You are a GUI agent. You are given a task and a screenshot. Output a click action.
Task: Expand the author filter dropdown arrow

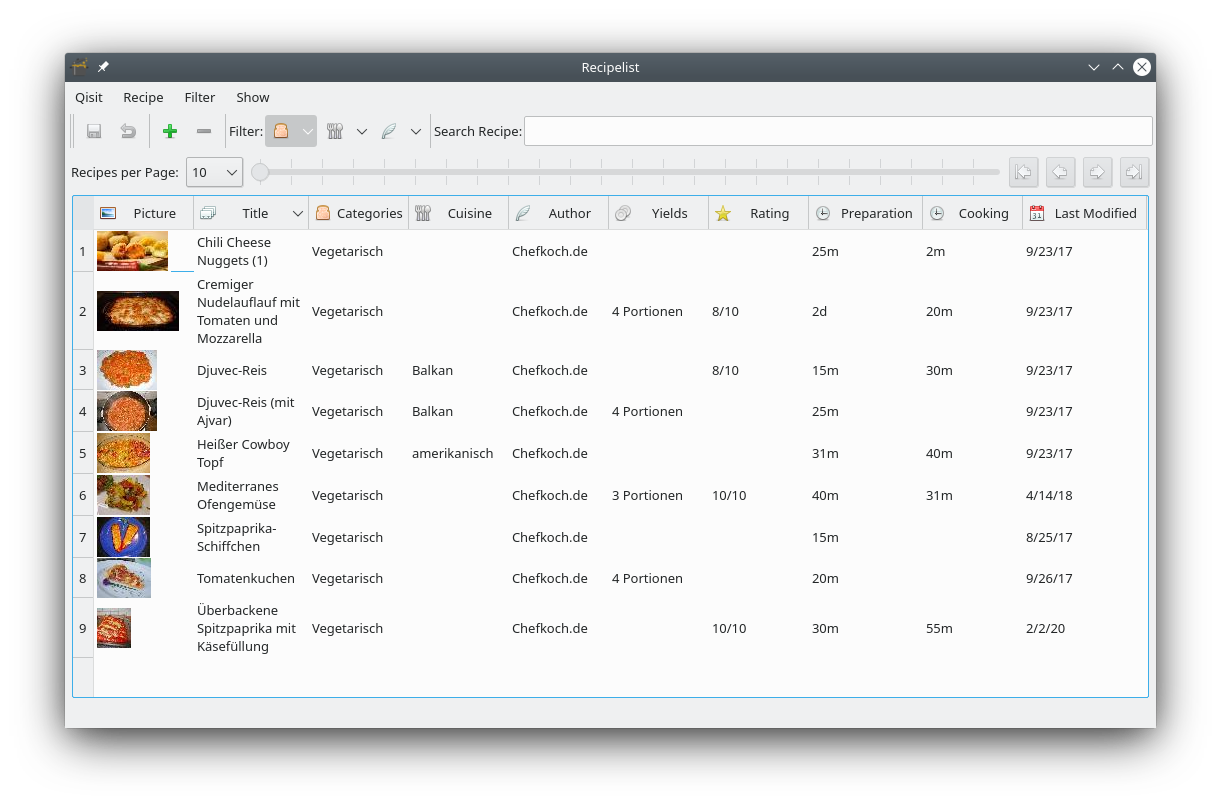(416, 131)
